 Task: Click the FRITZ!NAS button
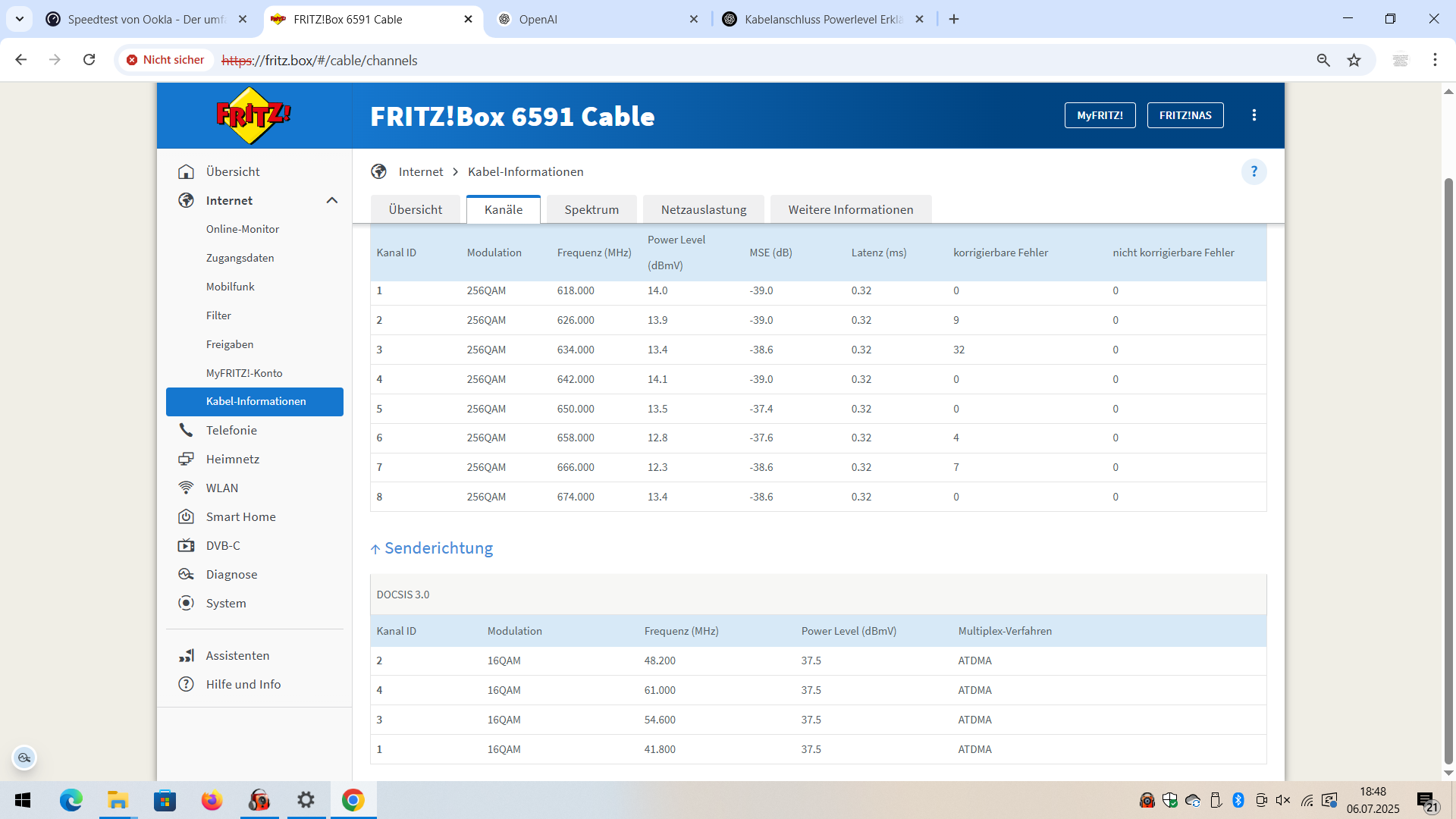point(1185,115)
